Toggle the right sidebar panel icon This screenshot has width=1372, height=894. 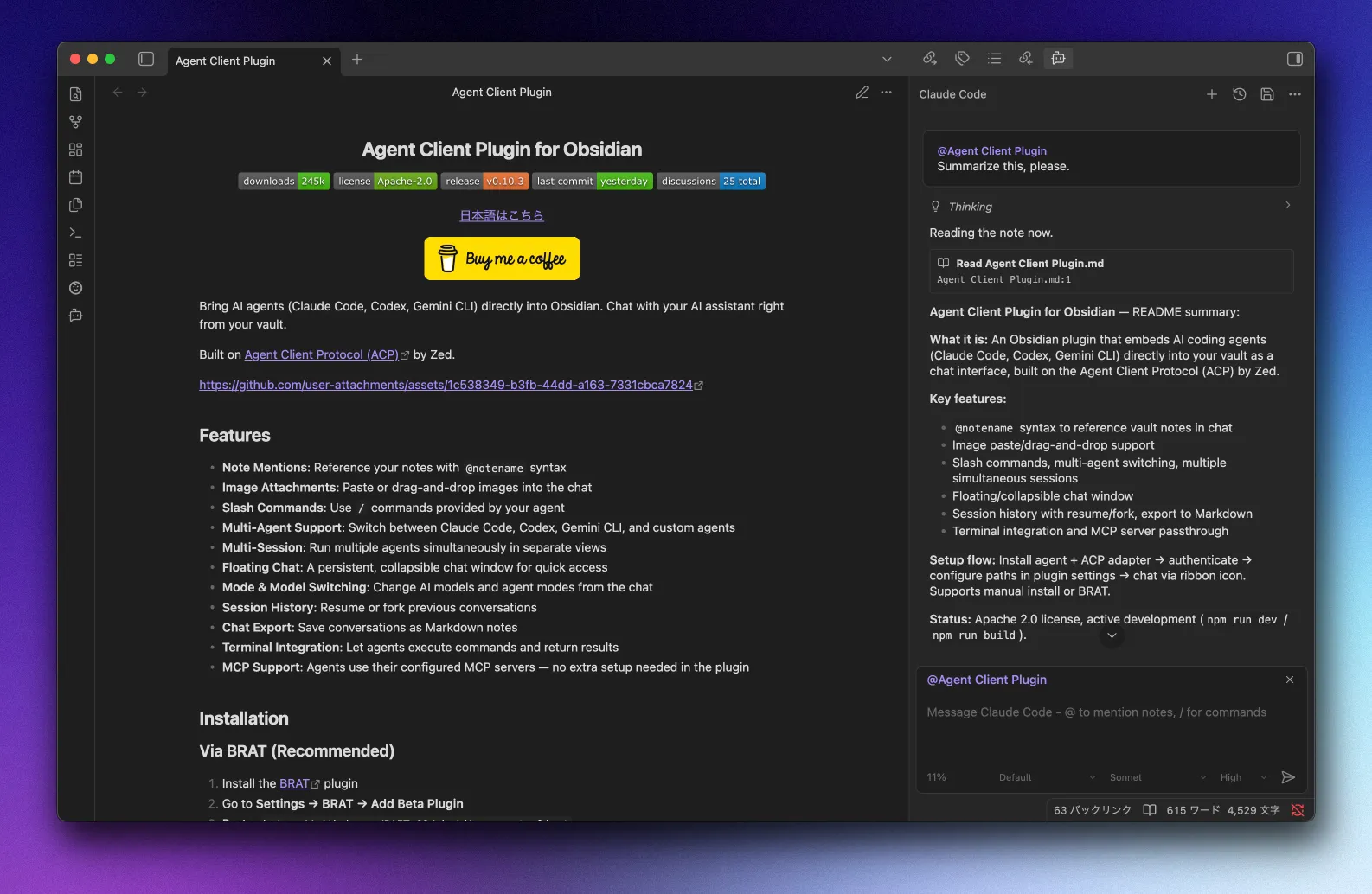1294,59
